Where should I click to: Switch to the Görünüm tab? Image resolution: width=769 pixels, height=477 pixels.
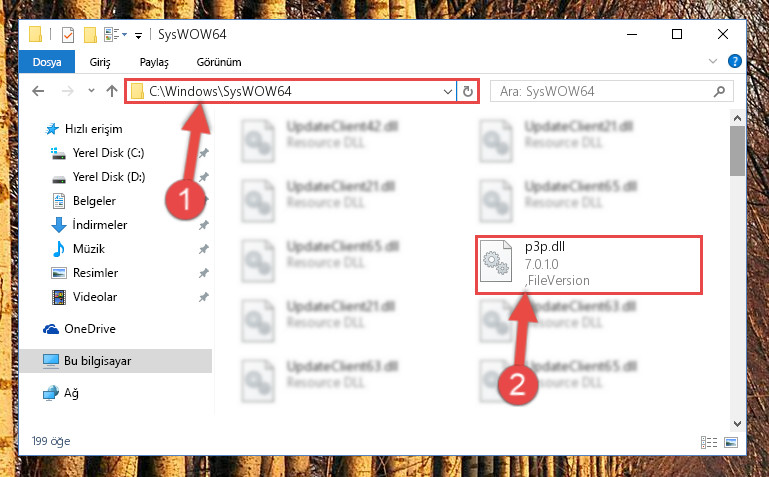click(x=219, y=62)
